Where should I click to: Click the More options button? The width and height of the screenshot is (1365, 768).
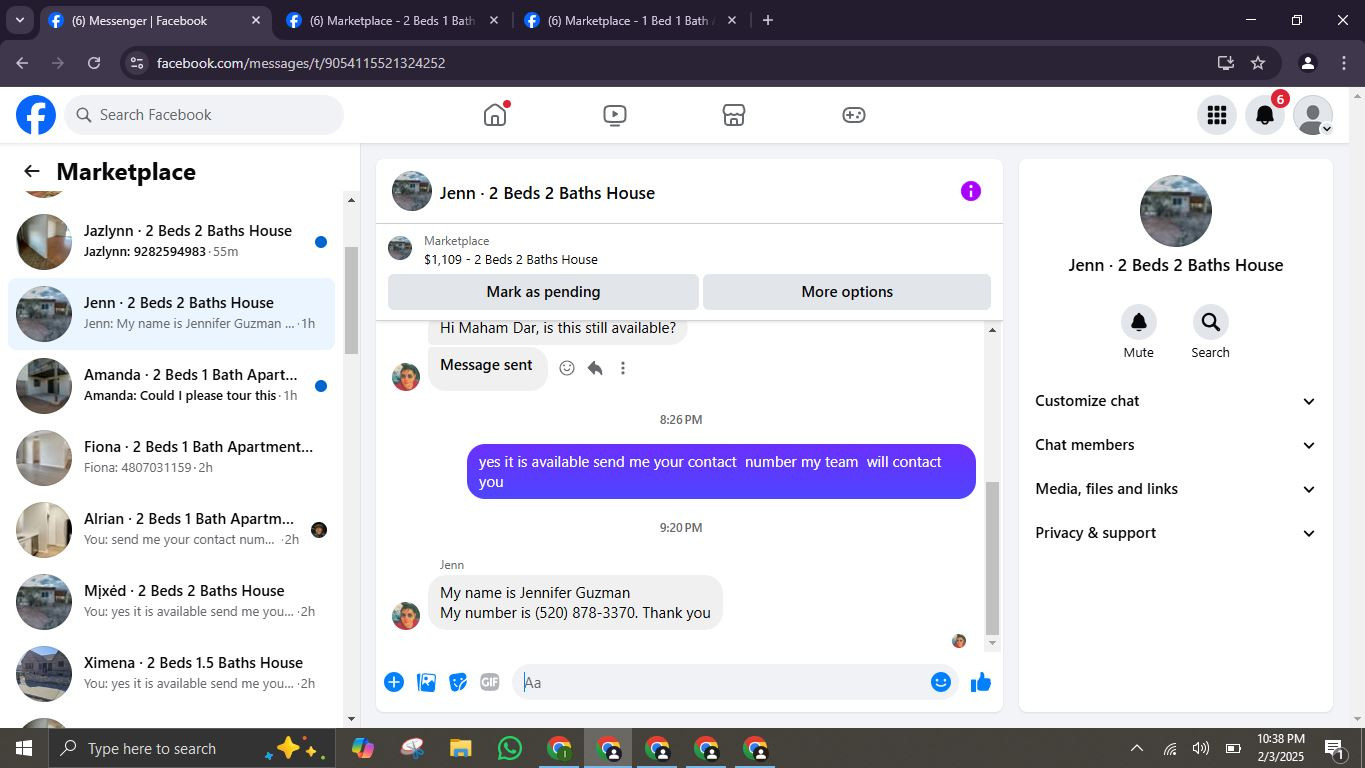(847, 292)
